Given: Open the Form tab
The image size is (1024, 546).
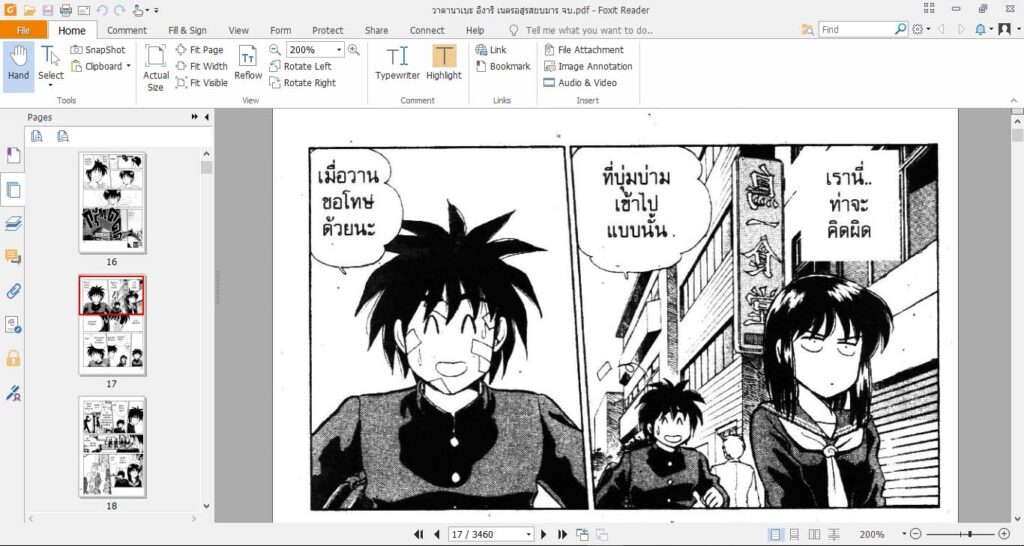Looking at the screenshot, I should (281, 30).
